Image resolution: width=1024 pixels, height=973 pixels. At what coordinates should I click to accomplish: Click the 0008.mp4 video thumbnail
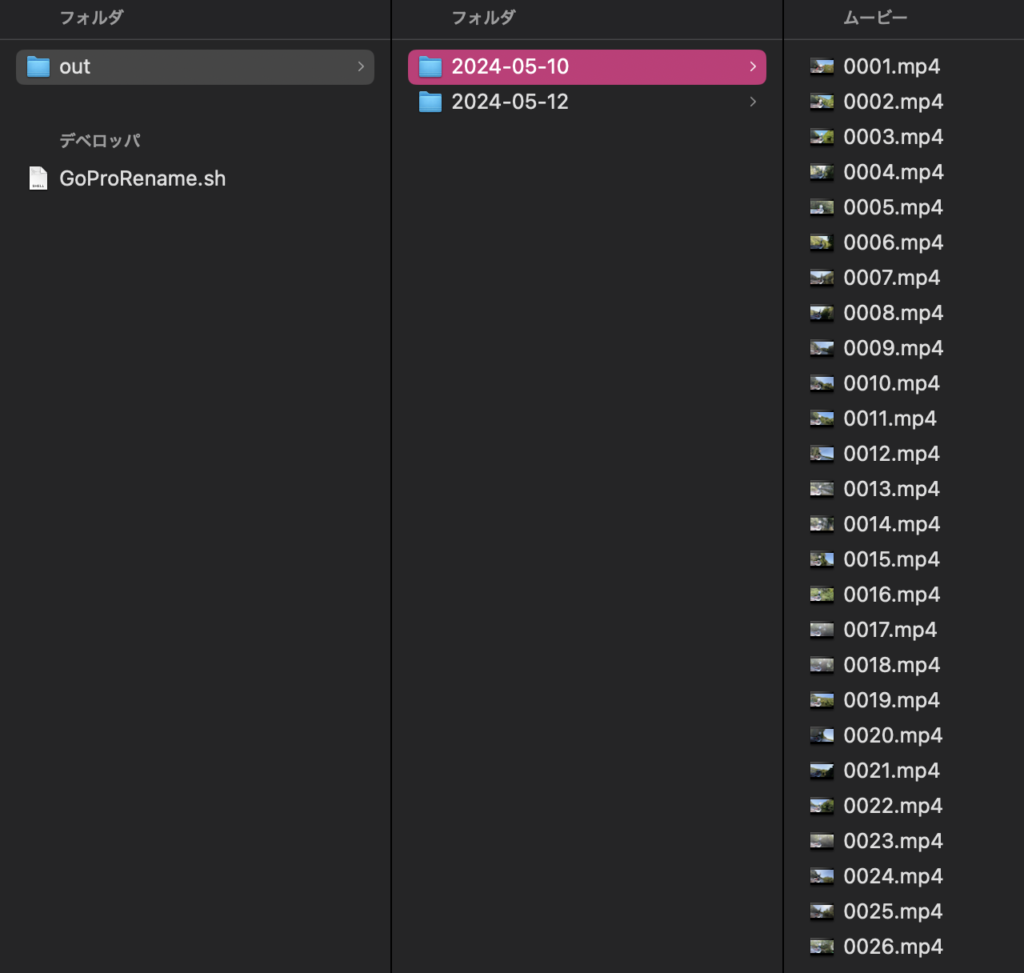click(x=822, y=313)
